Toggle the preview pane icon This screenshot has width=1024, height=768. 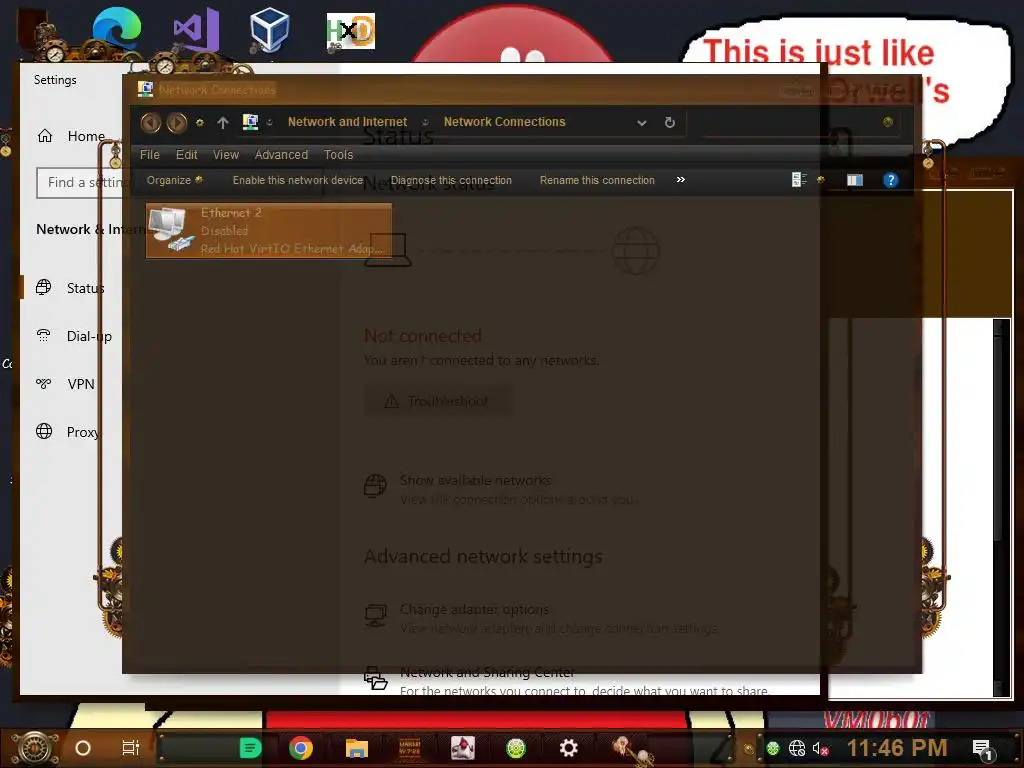tap(855, 180)
